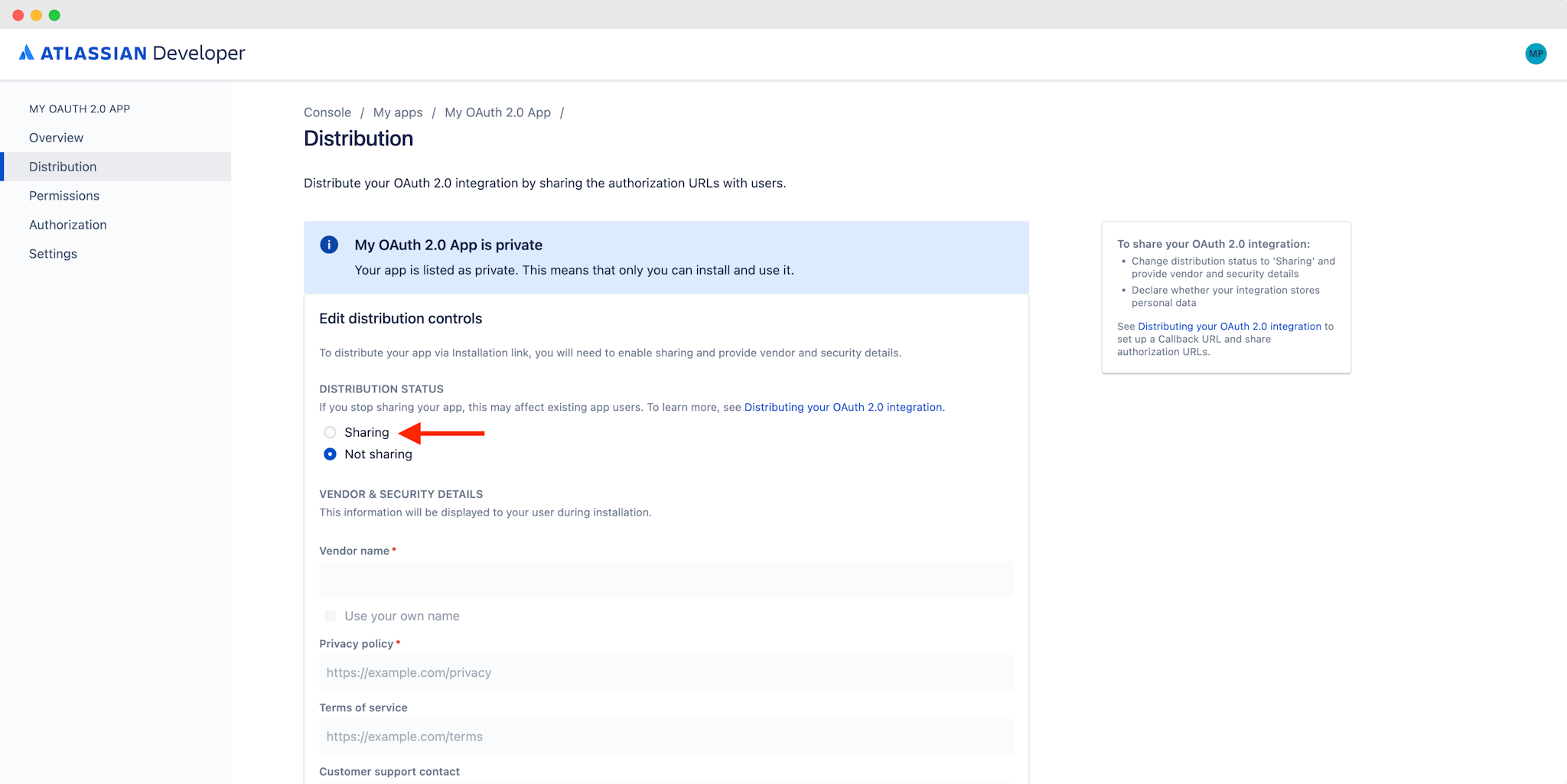Go to Console breadcrumb
The height and width of the screenshot is (784, 1567).
tap(327, 112)
